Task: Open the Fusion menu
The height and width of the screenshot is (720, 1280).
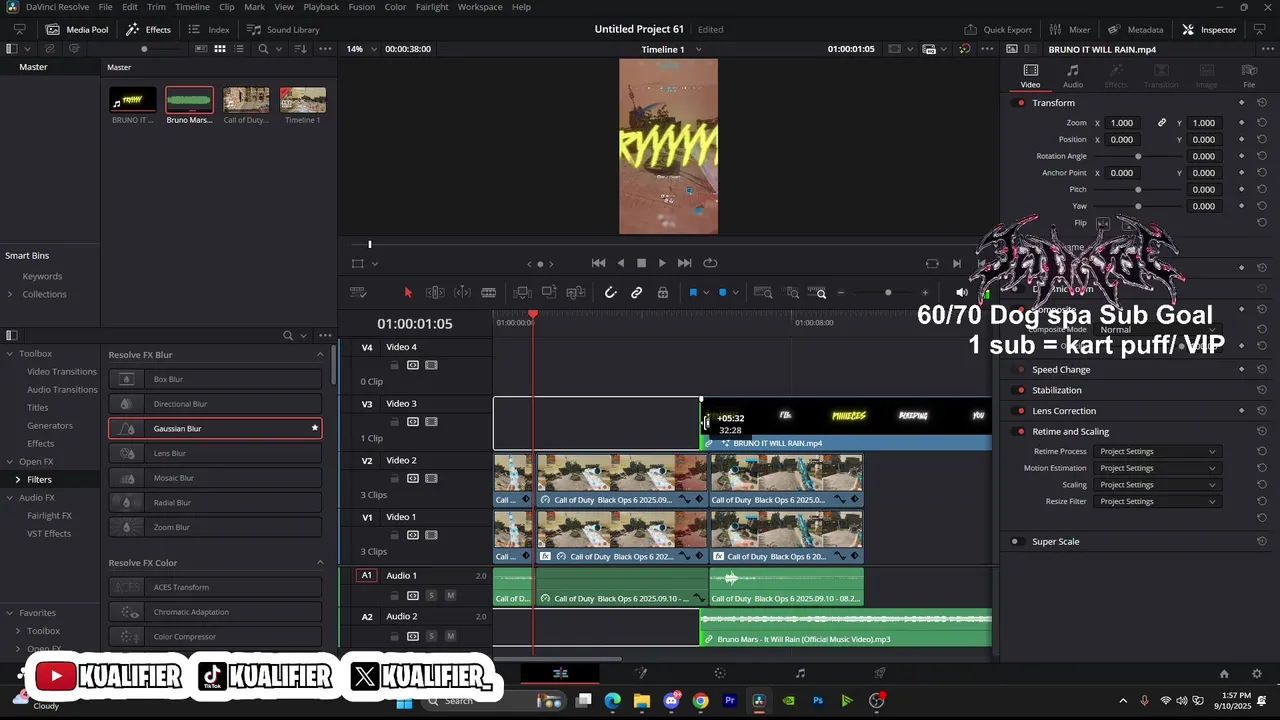Action: pos(362,7)
